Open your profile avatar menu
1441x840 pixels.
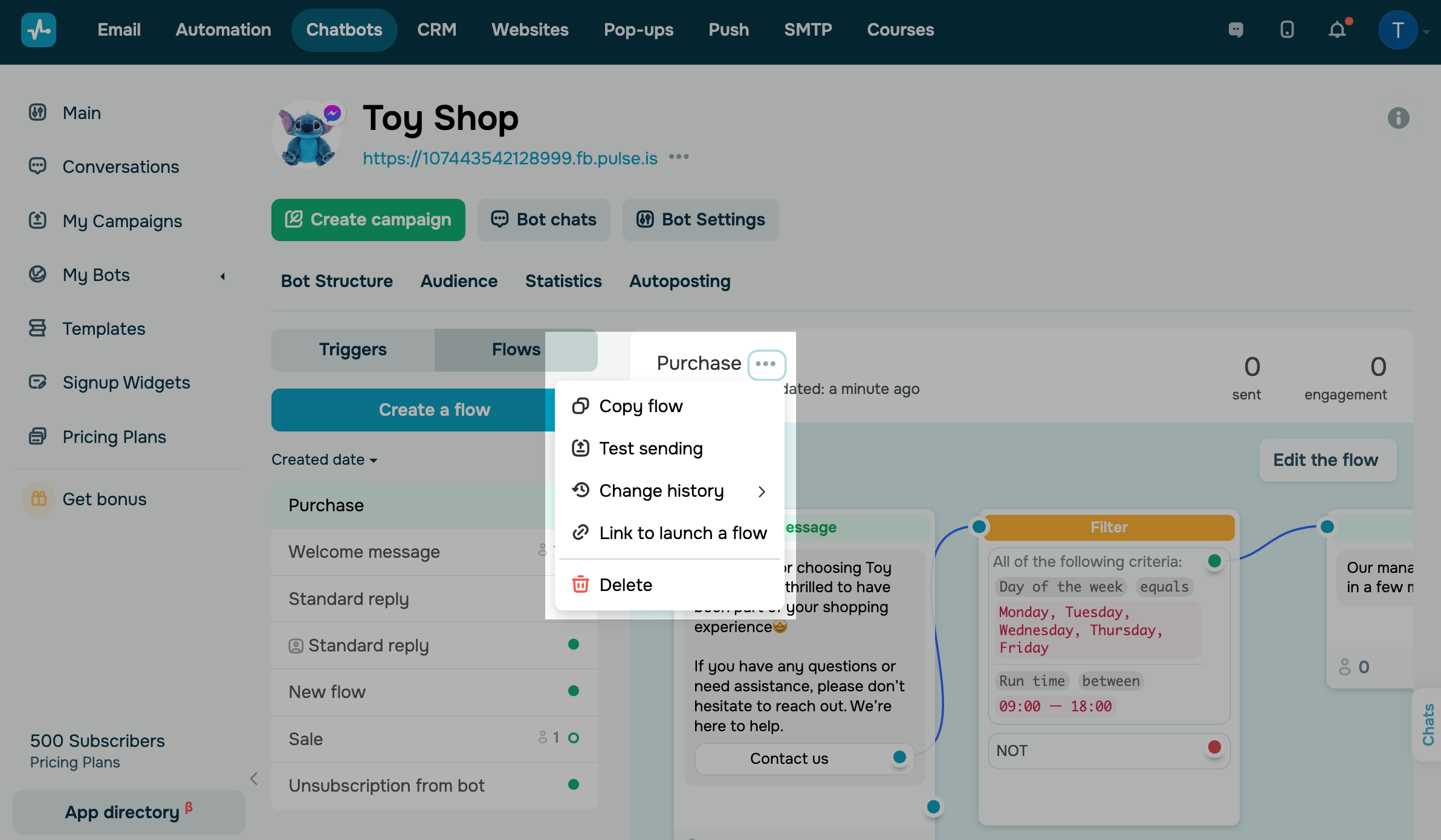pos(1397,30)
